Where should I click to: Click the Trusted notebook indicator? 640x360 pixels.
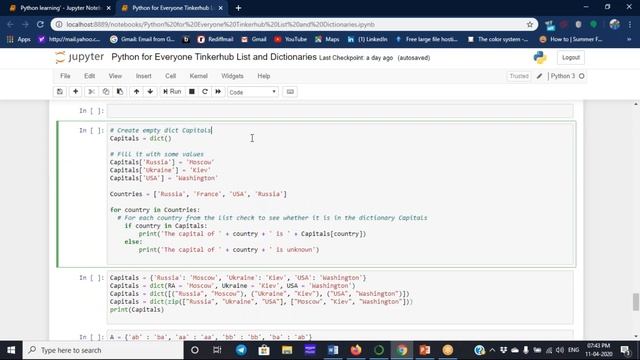click(519, 76)
